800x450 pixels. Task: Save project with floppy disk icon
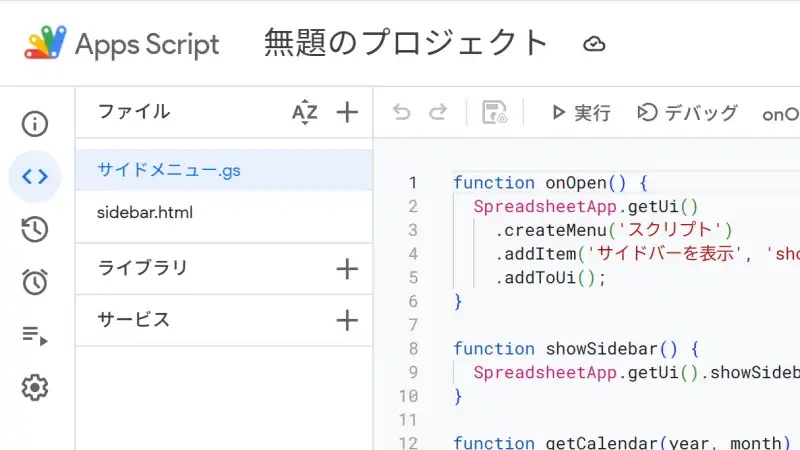pos(494,112)
